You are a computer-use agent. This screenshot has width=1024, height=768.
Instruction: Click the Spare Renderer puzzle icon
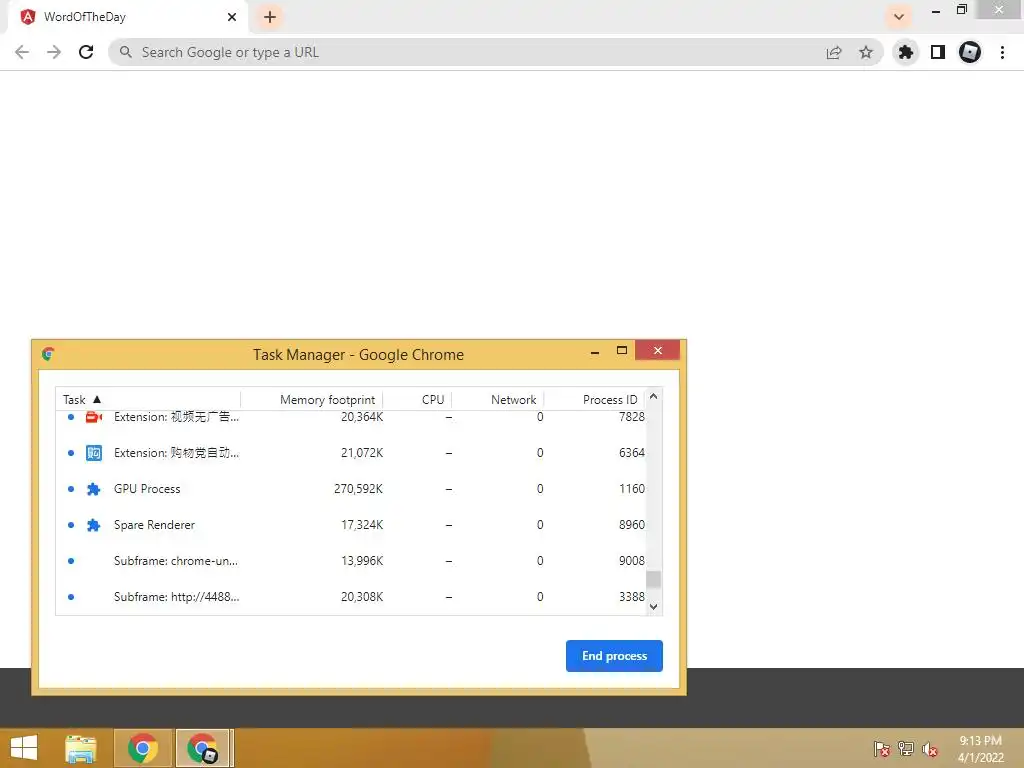(x=93, y=525)
